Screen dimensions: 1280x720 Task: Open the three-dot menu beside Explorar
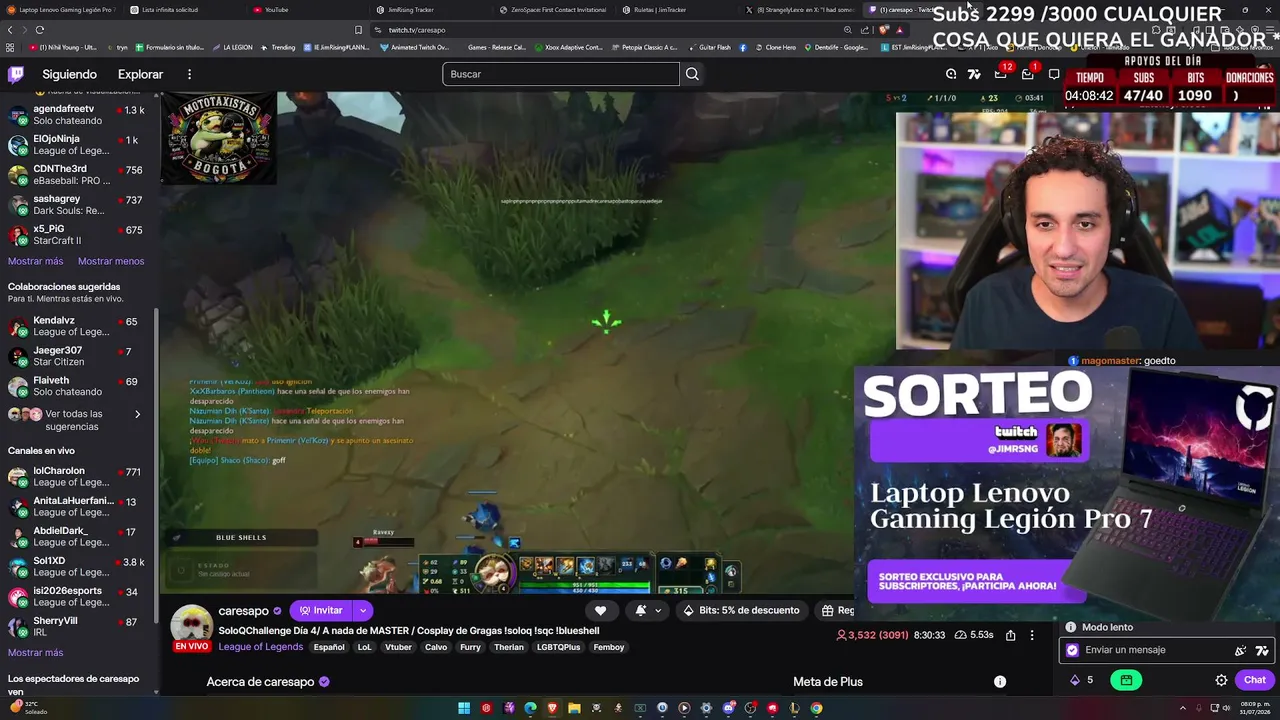tap(189, 74)
